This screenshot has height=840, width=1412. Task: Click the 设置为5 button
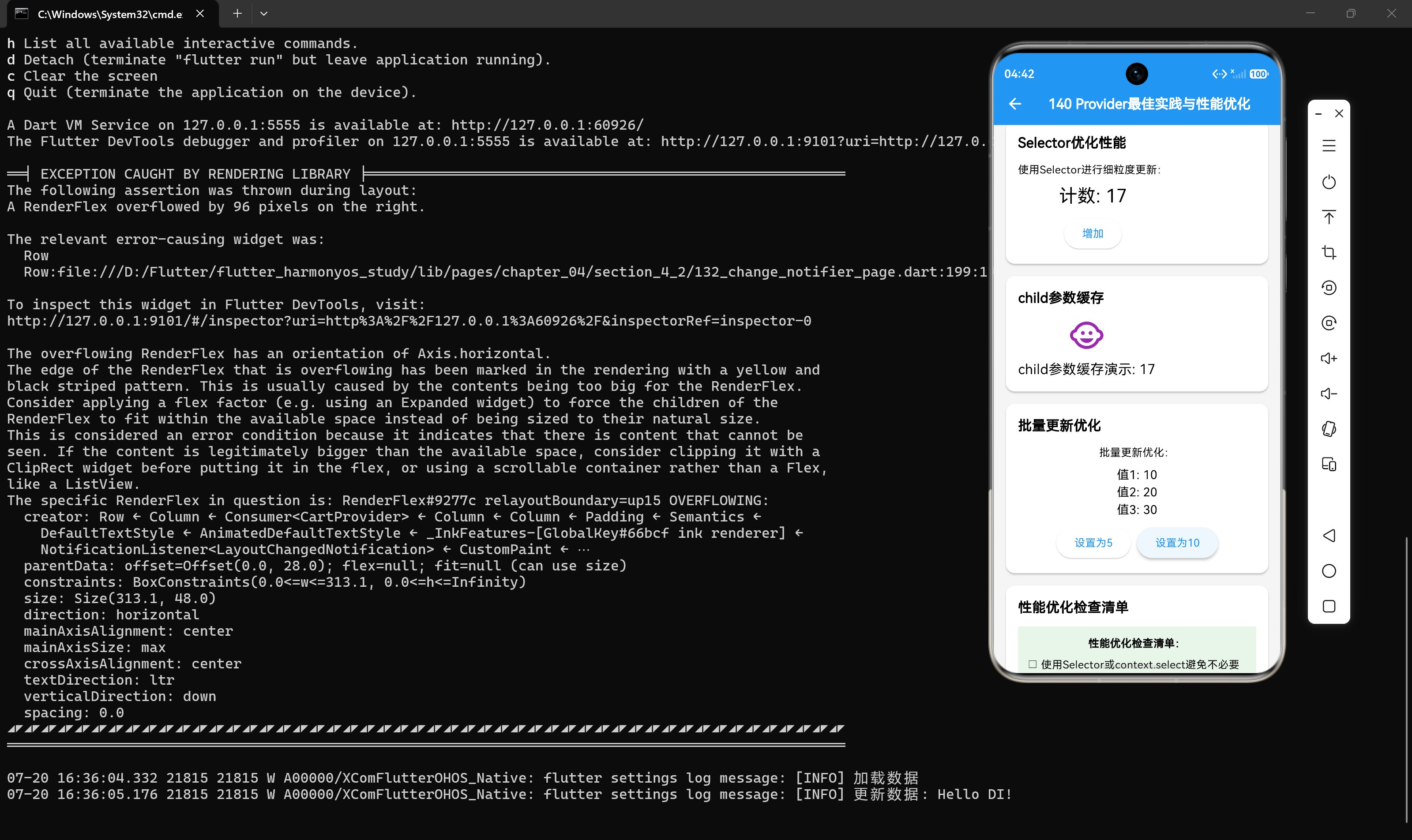pos(1093,543)
